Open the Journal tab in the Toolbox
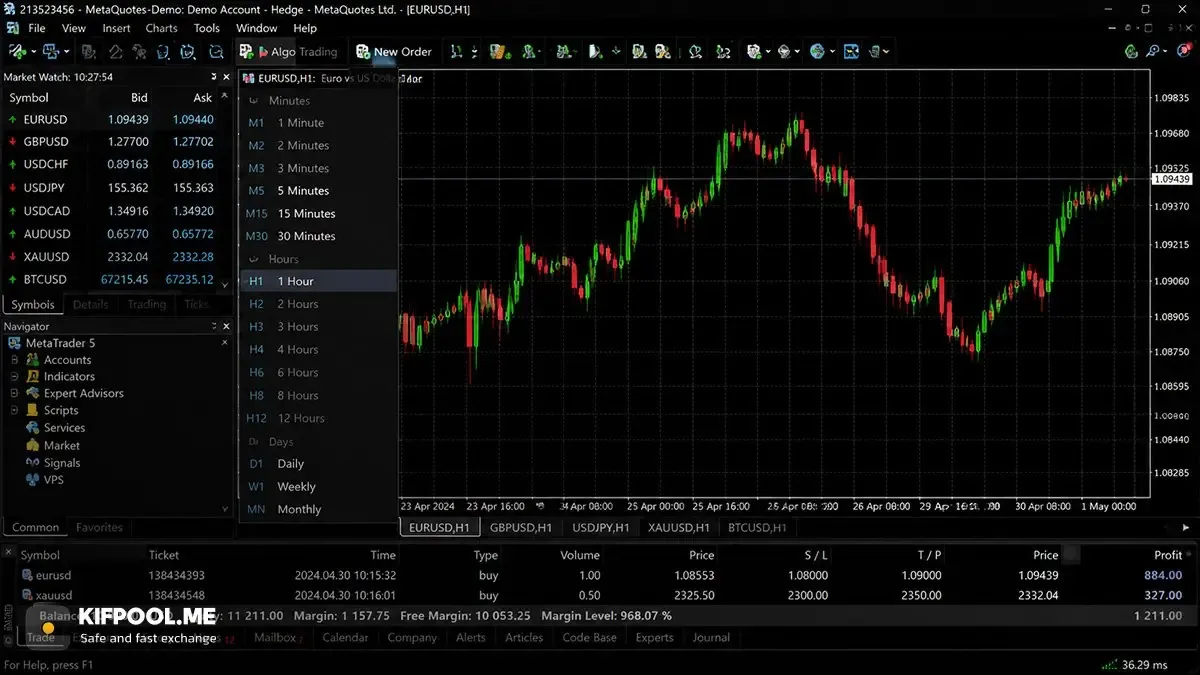The image size is (1200, 675). 711,637
